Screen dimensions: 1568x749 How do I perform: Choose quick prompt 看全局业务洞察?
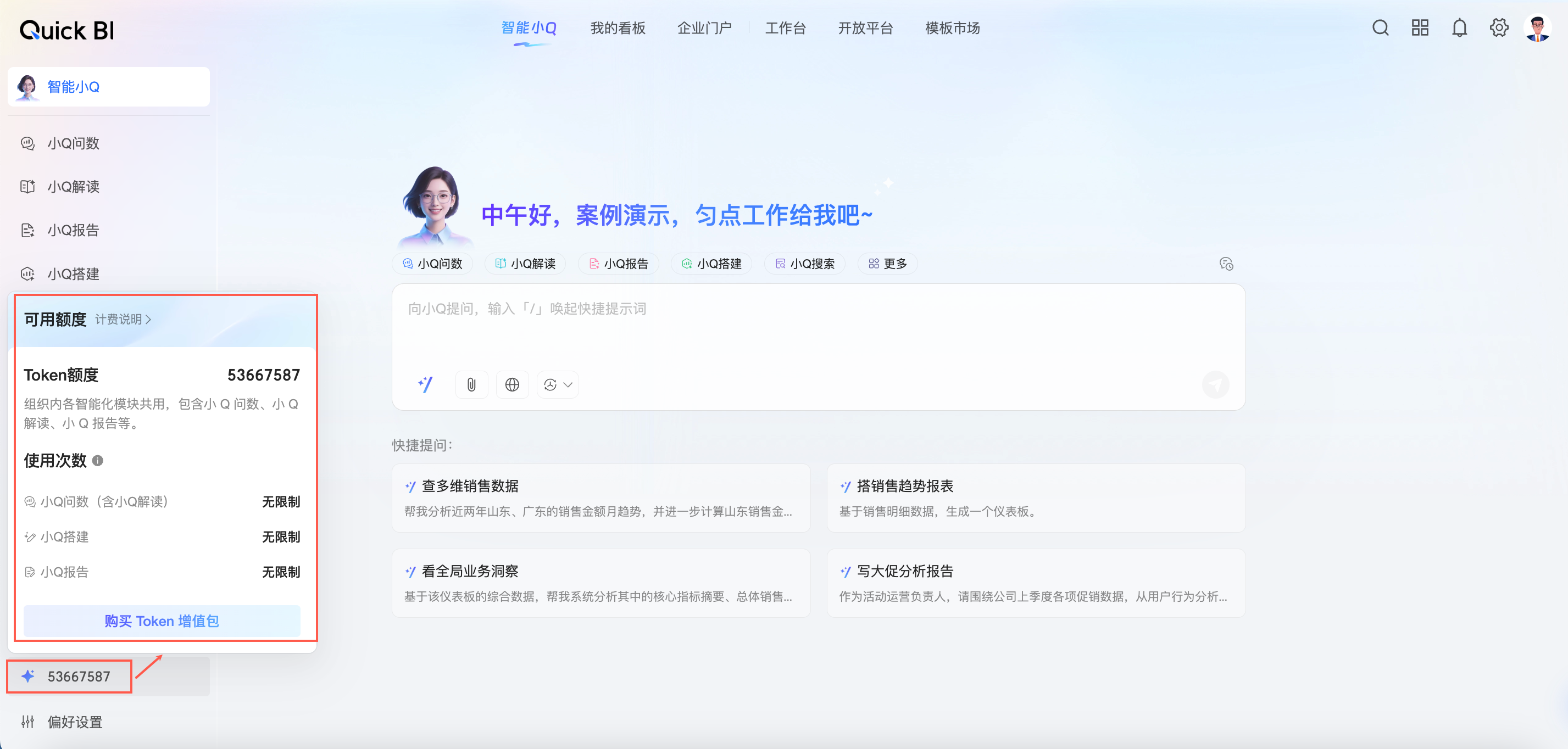tap(602, 583)
